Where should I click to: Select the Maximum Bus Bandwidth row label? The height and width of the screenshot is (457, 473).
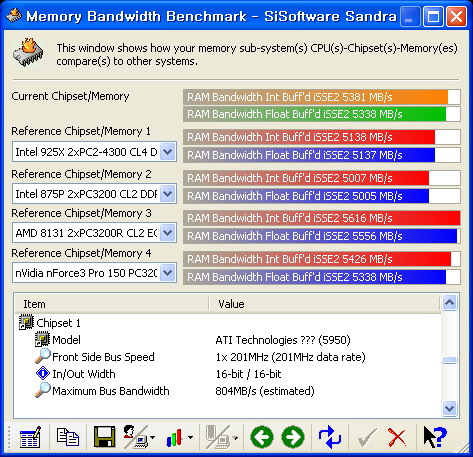pos(111,391)
